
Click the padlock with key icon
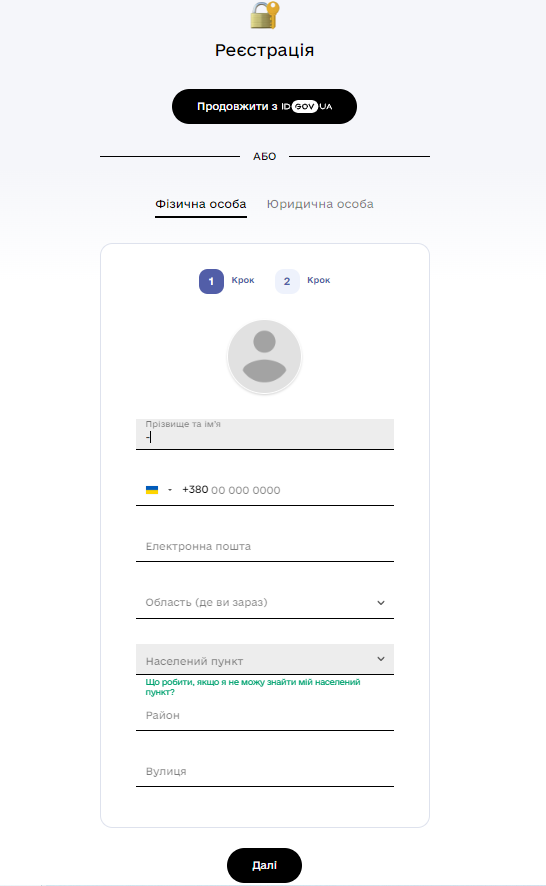(265, 15)
